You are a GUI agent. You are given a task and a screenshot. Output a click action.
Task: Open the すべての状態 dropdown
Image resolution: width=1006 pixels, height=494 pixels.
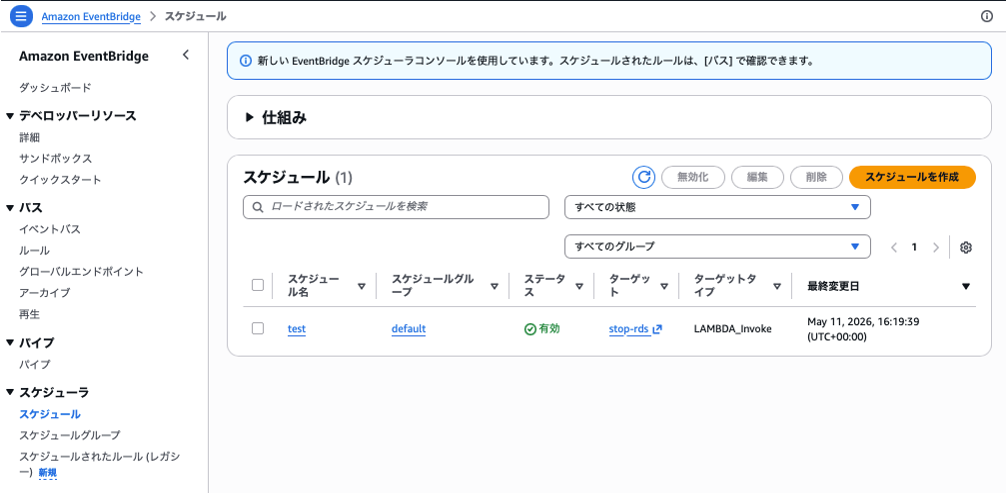click(x=717, y=207)
